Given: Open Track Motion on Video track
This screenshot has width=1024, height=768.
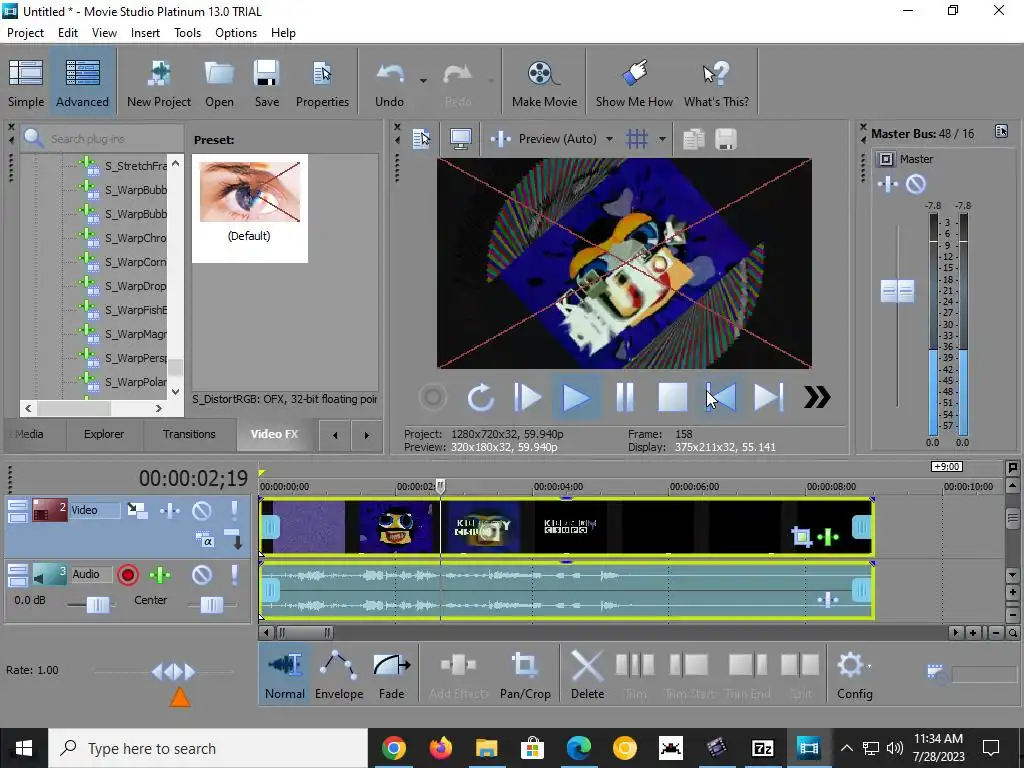Looking at the screenshot, I should (137, 510).
